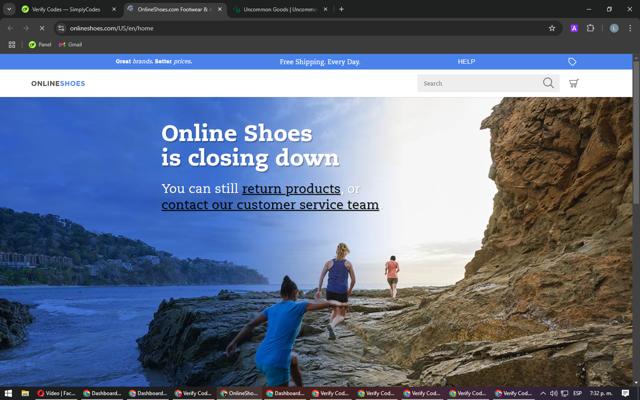Click the magnifying glass search icon

[548, 83]
